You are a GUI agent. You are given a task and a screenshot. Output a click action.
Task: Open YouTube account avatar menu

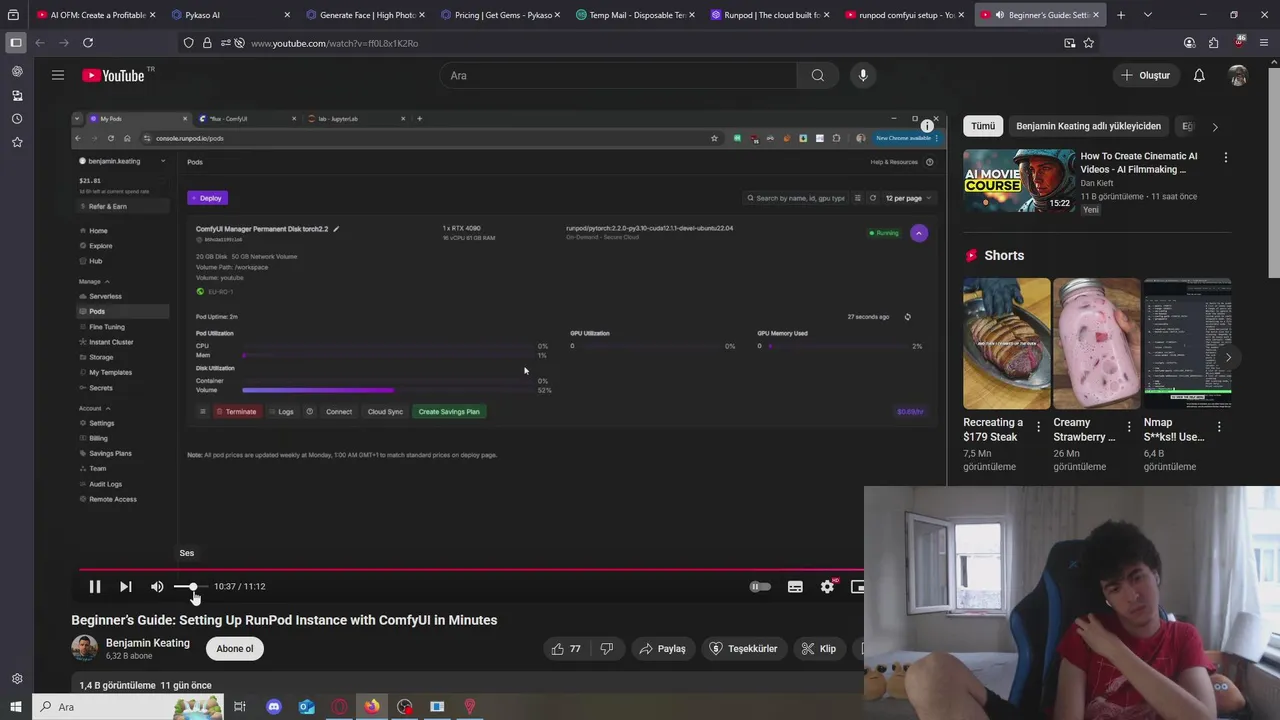click(1238, 75)
